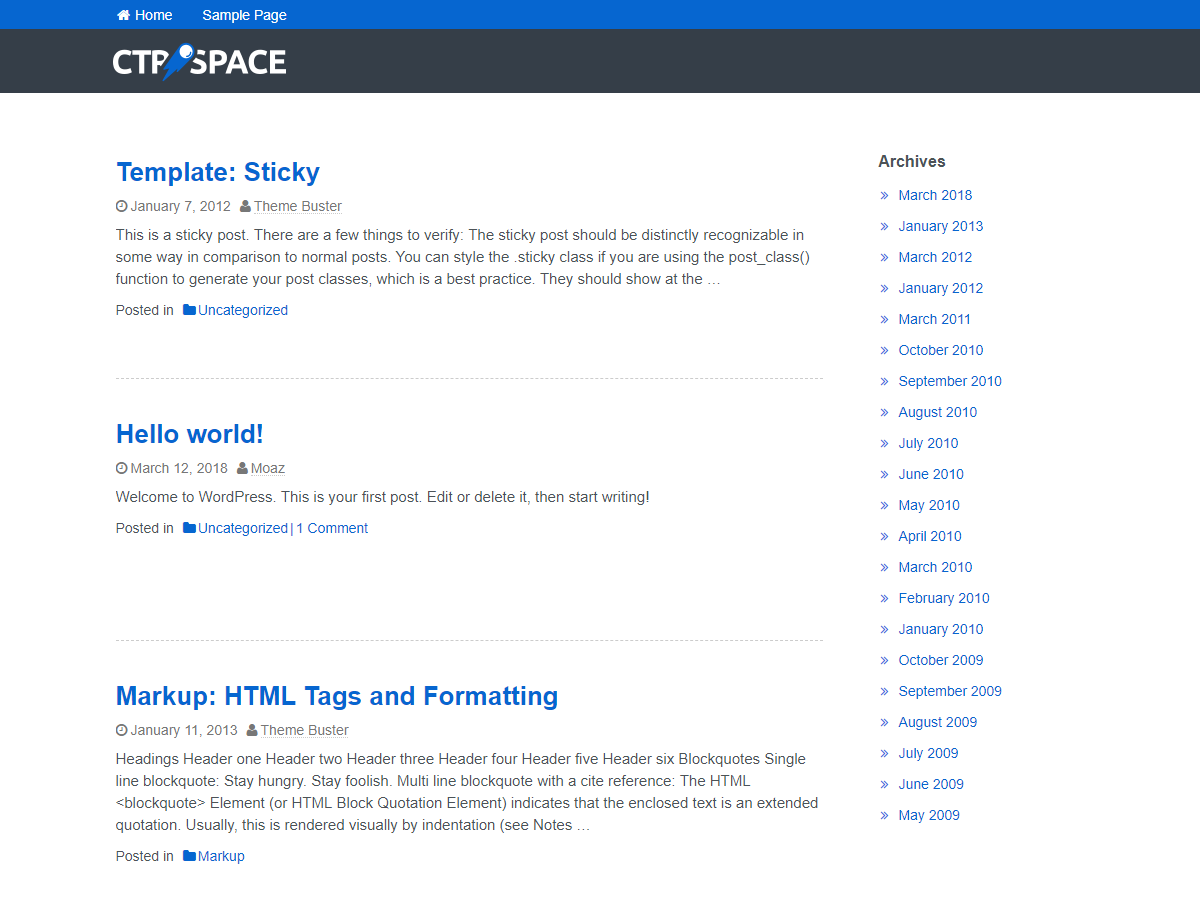View the 1 Comment link
Viewport: 1200px width, 900px height.
pyautogui.click(x=332, y=528)
